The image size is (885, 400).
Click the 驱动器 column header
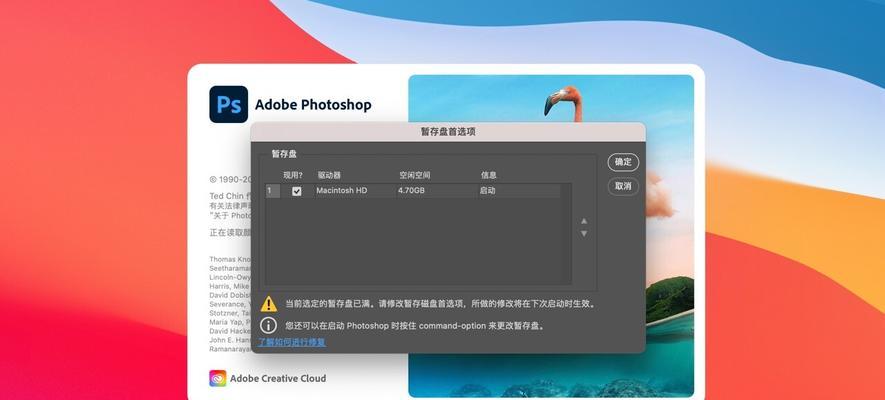tap(329, 175)
